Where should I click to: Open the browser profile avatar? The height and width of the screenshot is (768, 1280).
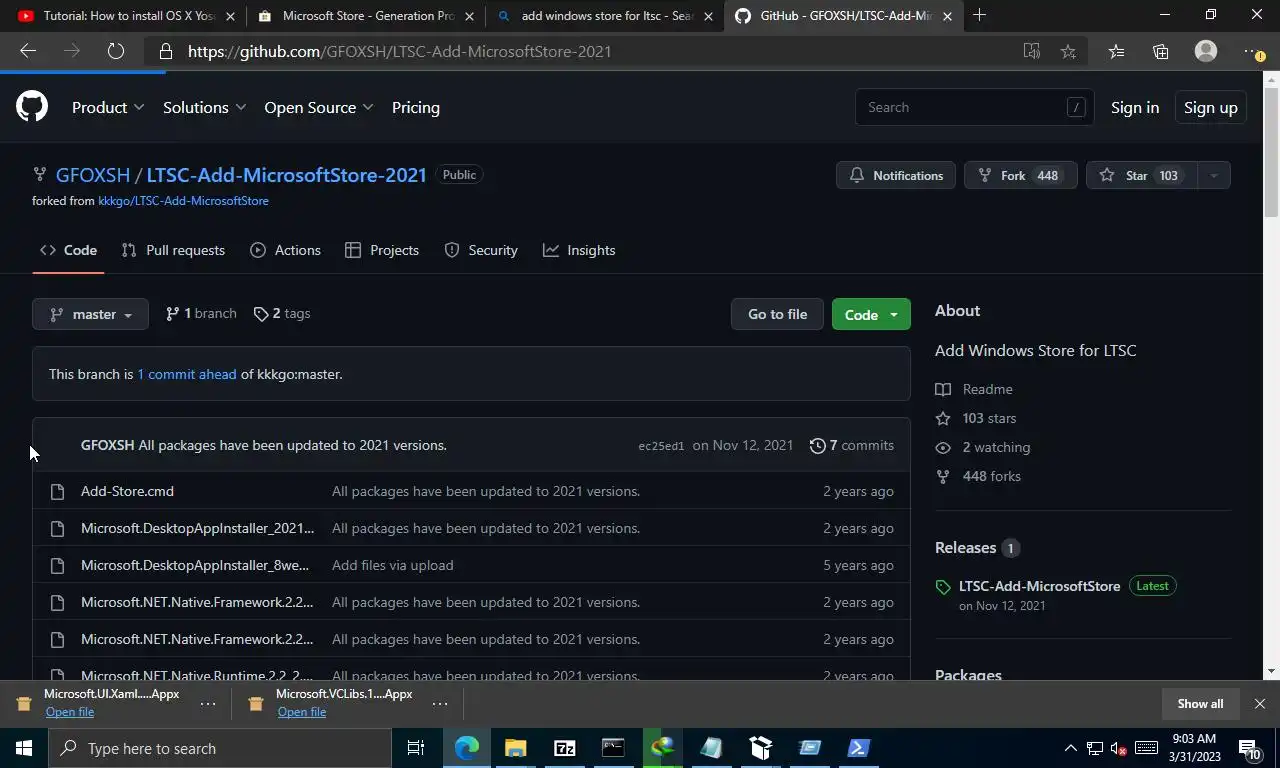(1206, 51)
